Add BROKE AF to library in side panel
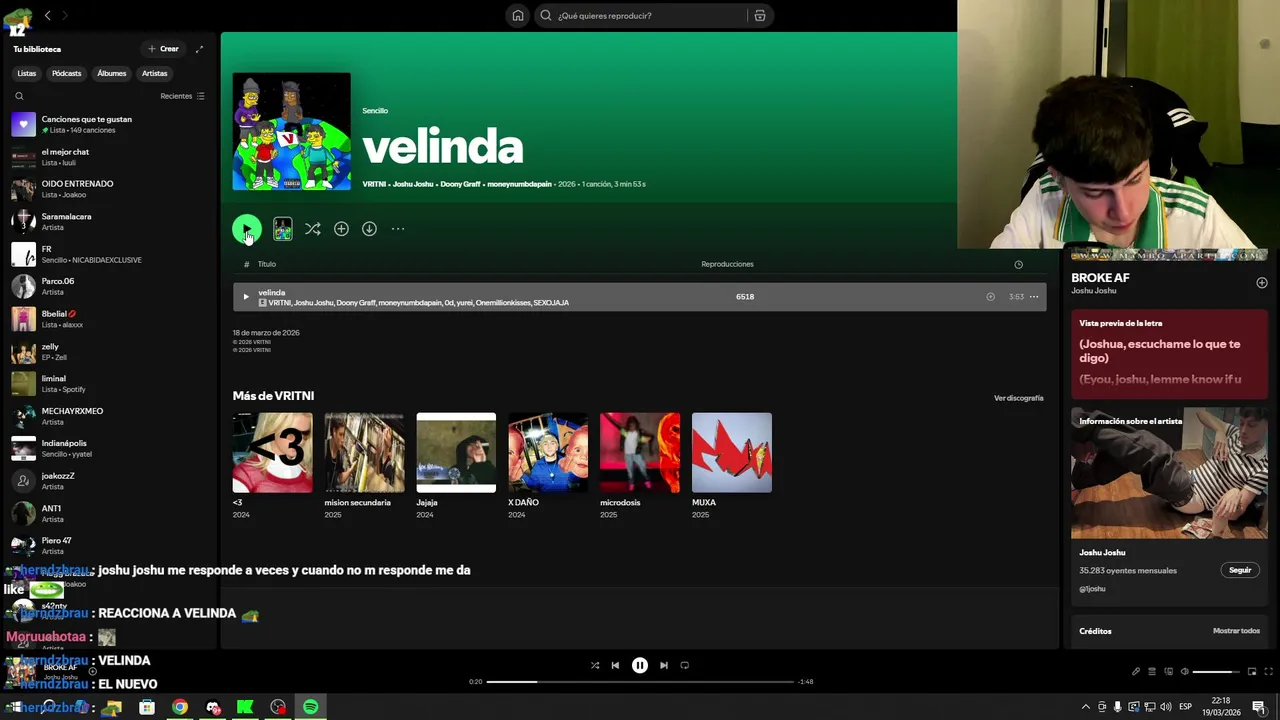This screenshot has width=1280, height=720. coord(1261,283)
